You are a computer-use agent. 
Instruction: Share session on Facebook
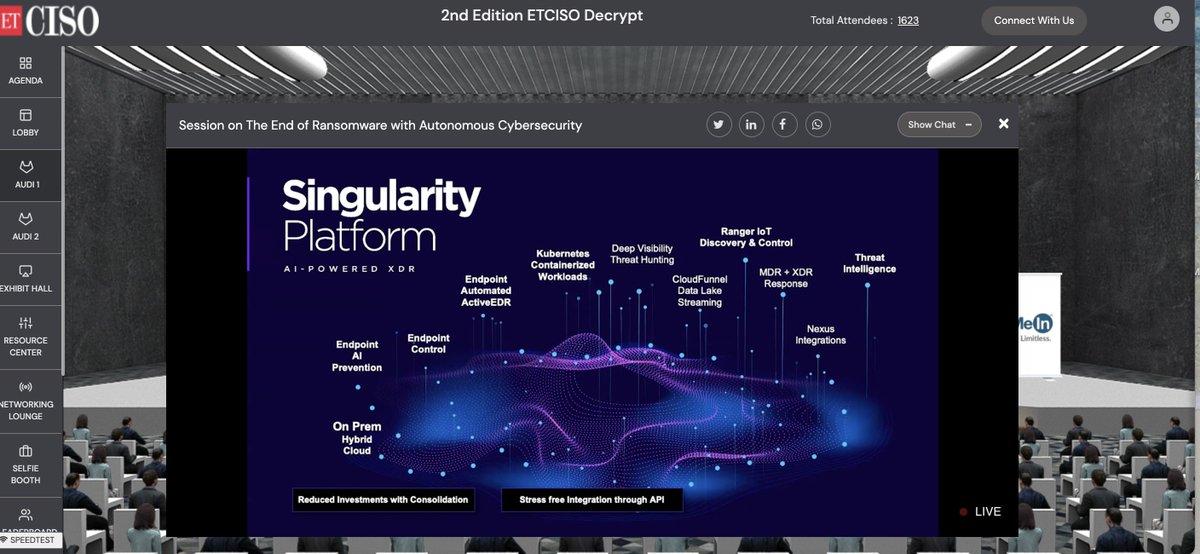click(783, 125)
